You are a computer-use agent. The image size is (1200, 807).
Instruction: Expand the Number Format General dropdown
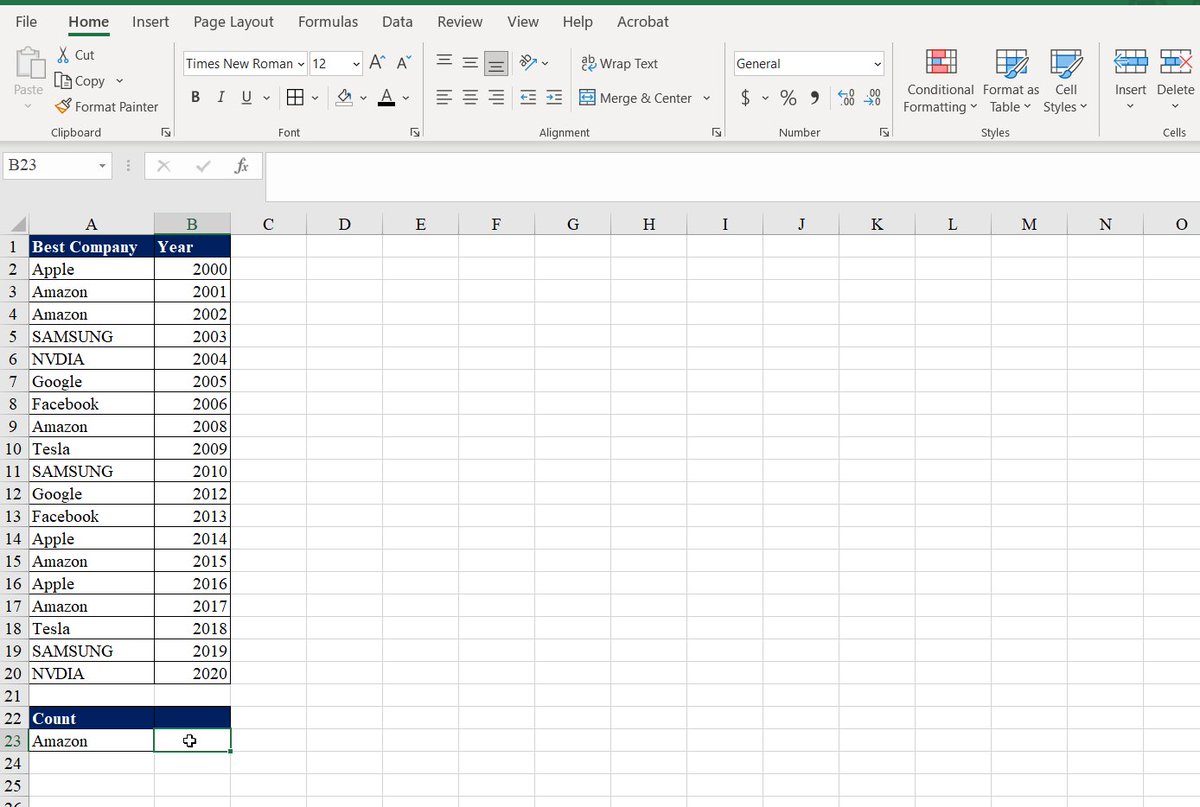coord(878,64)
